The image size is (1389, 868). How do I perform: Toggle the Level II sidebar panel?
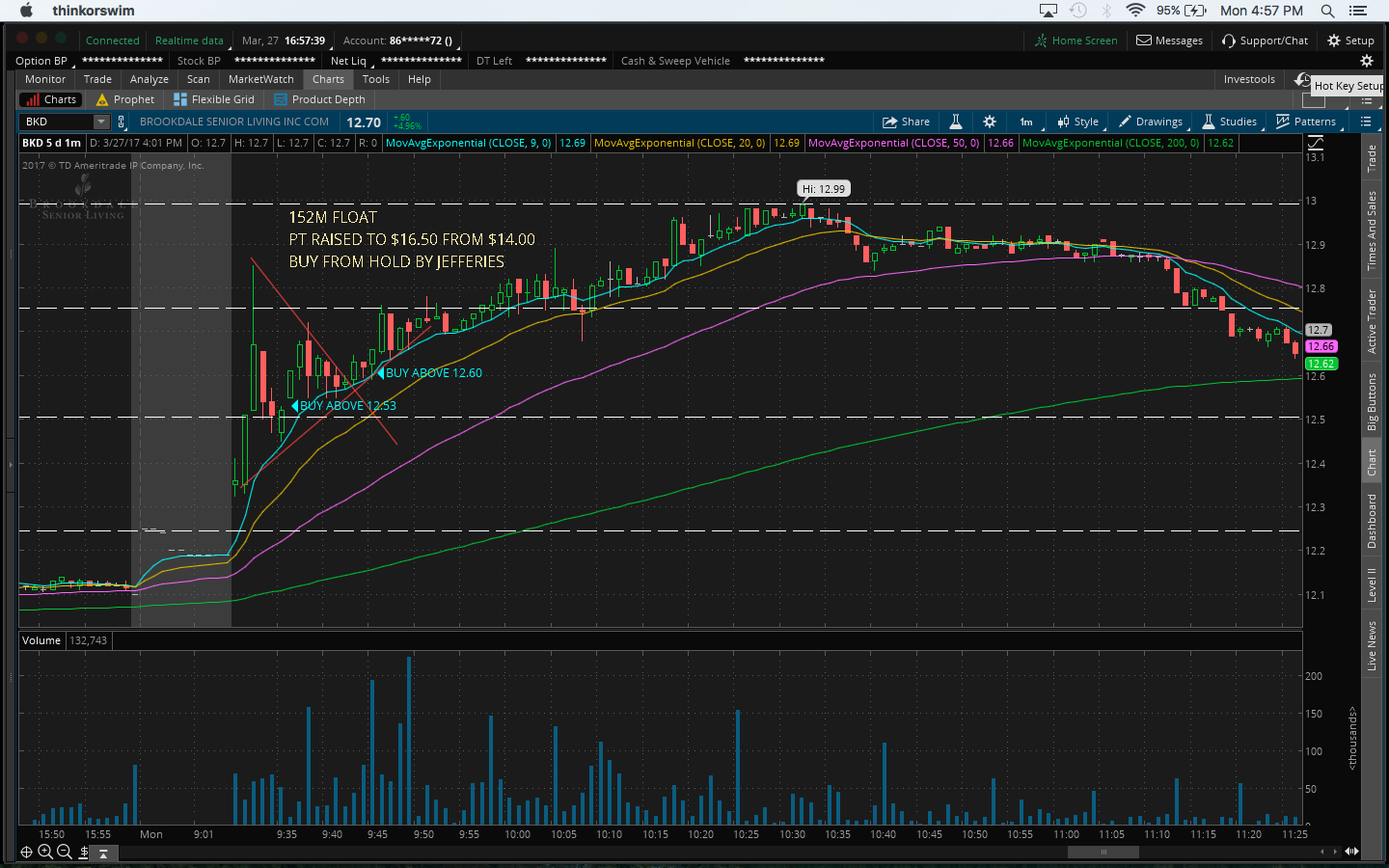coord(1371,584)
